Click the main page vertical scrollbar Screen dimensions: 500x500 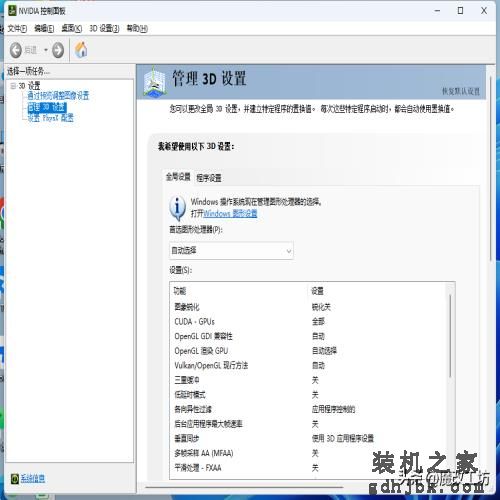coord(490,168)
